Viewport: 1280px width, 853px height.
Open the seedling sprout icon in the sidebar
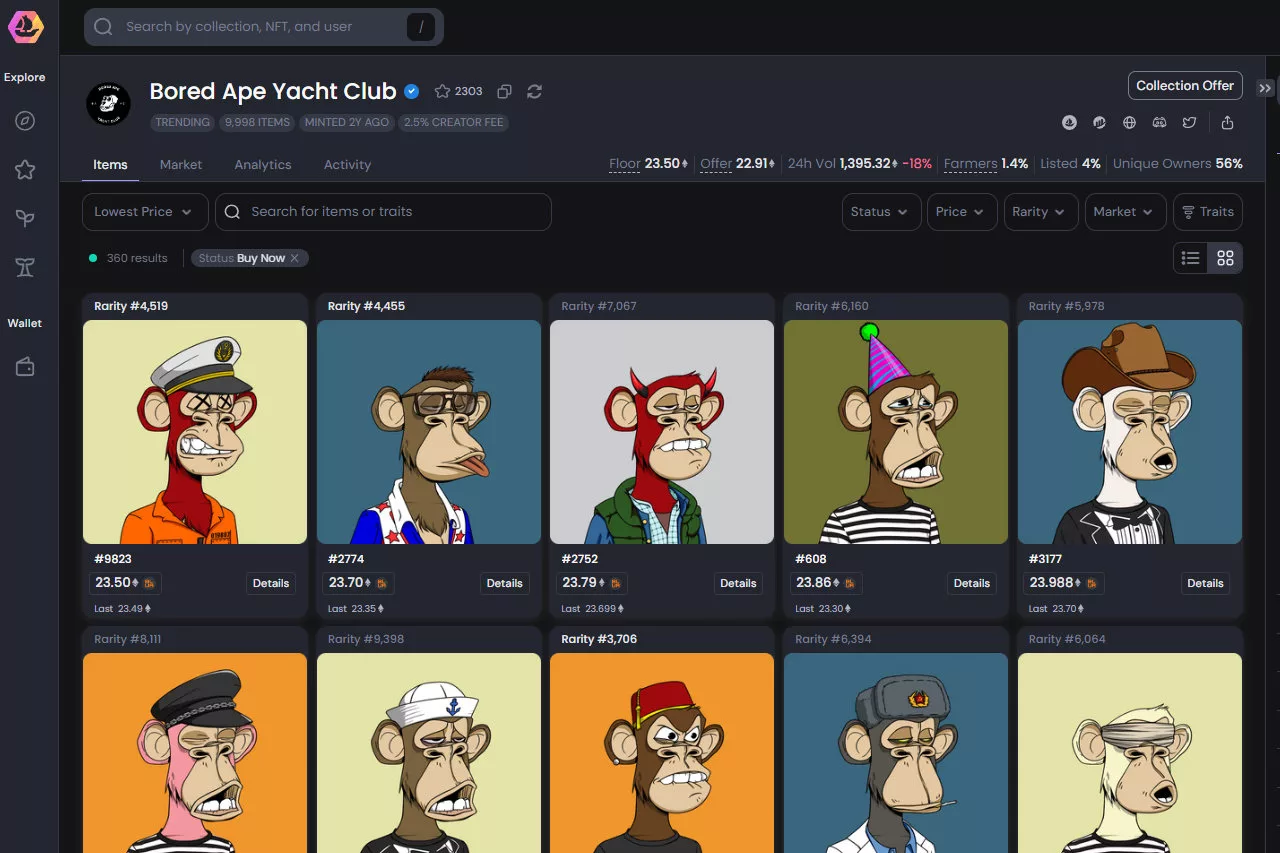(x=25, y=218)
